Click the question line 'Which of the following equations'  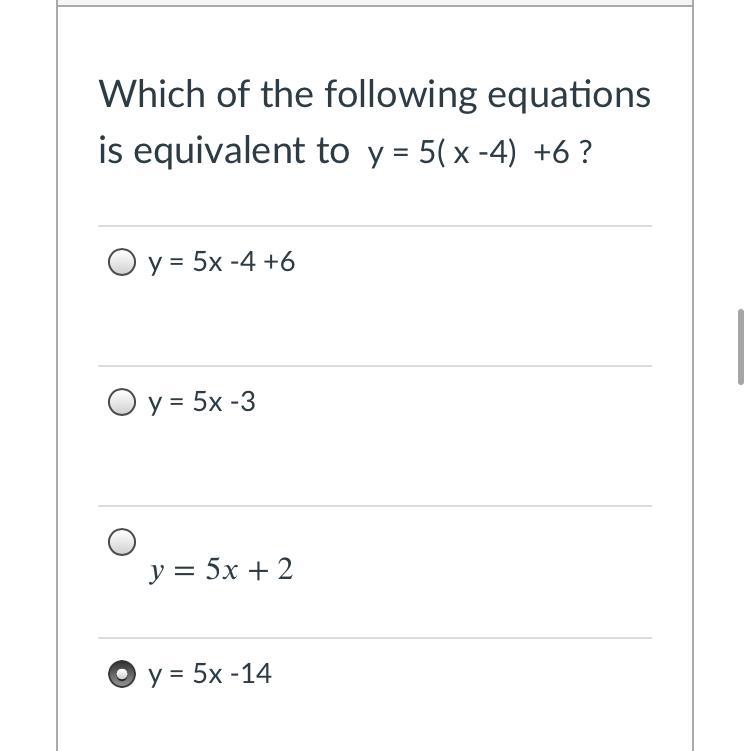374,95
